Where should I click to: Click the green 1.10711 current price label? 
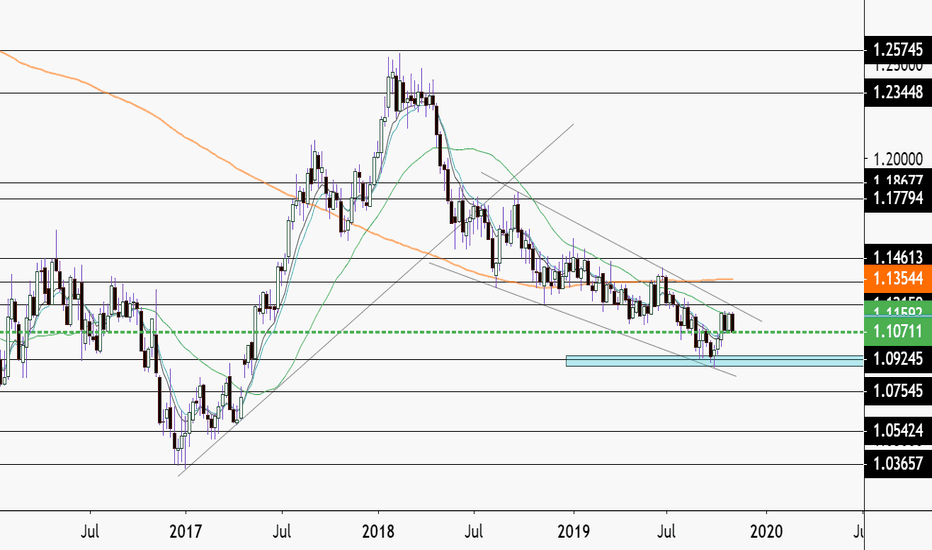point(898,331)
